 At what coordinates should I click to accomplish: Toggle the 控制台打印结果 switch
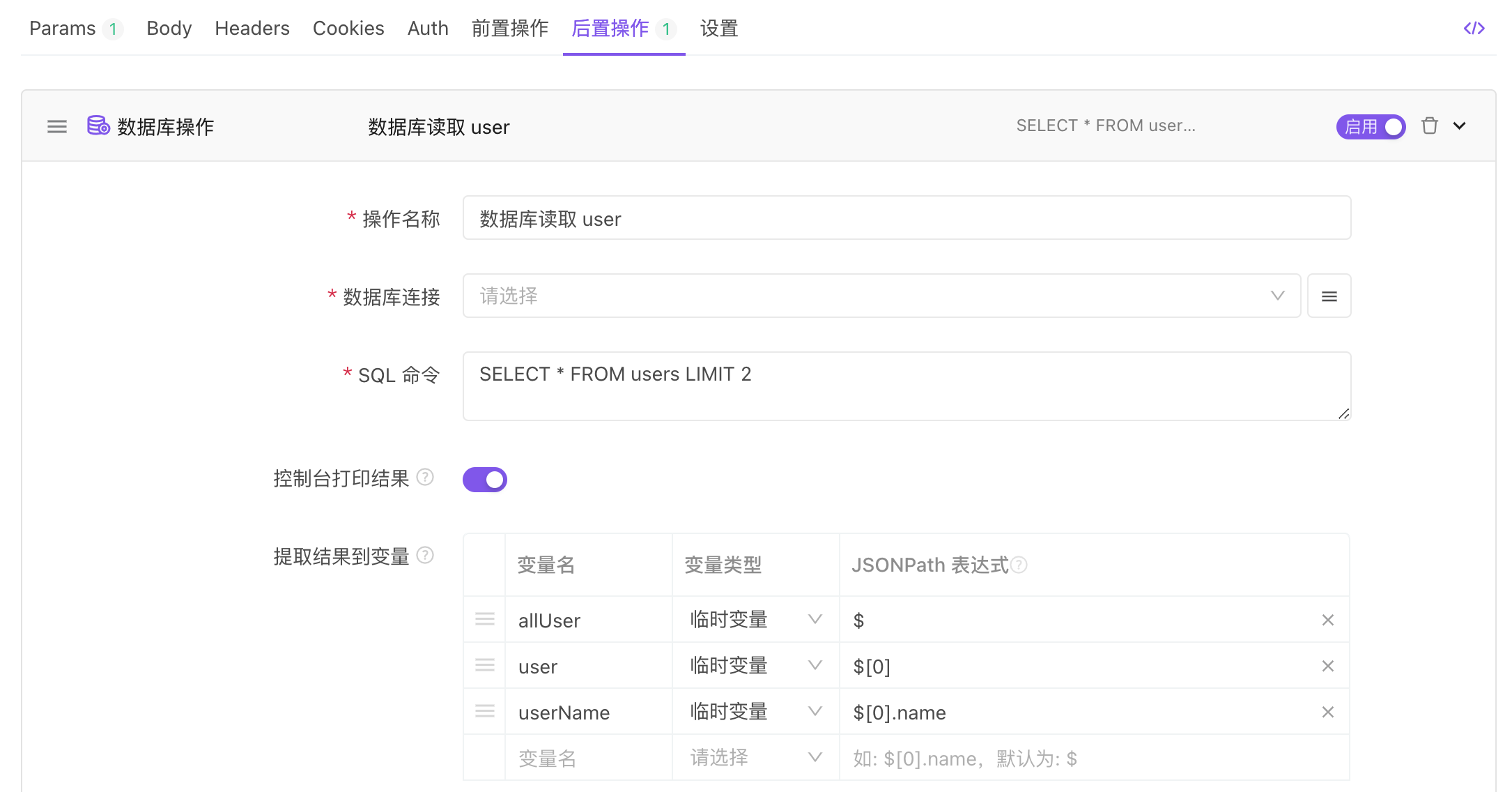tap(485, 480)
